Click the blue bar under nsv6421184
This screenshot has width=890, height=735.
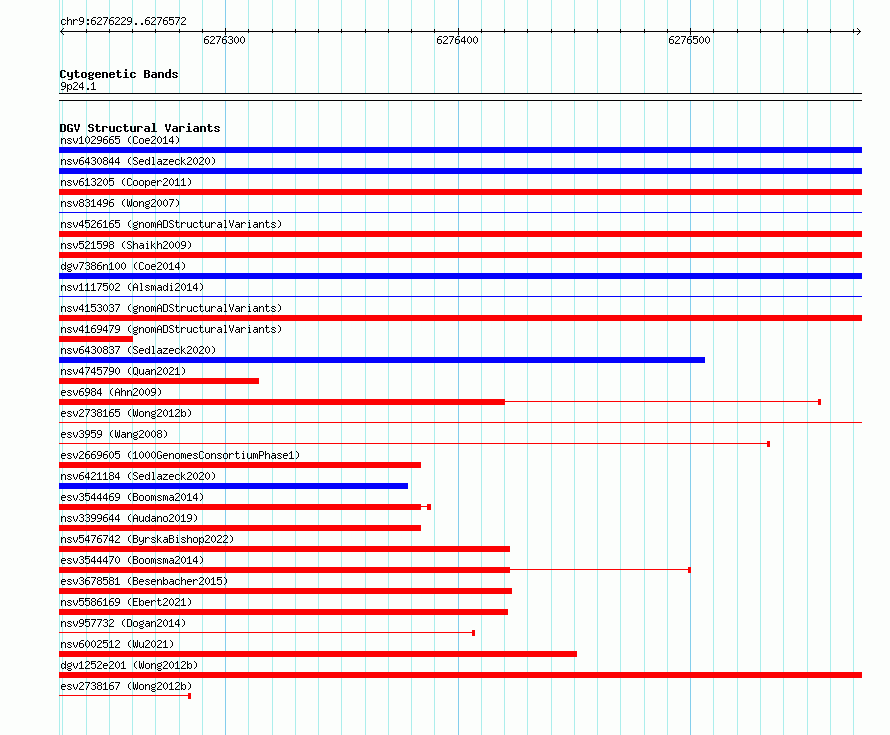[233, 486]
